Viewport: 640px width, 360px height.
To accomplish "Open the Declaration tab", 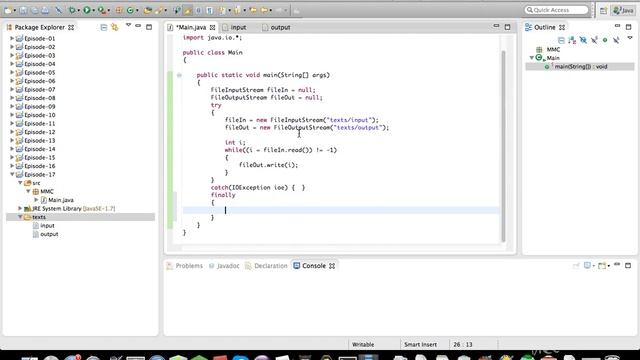I will [266, 266].
